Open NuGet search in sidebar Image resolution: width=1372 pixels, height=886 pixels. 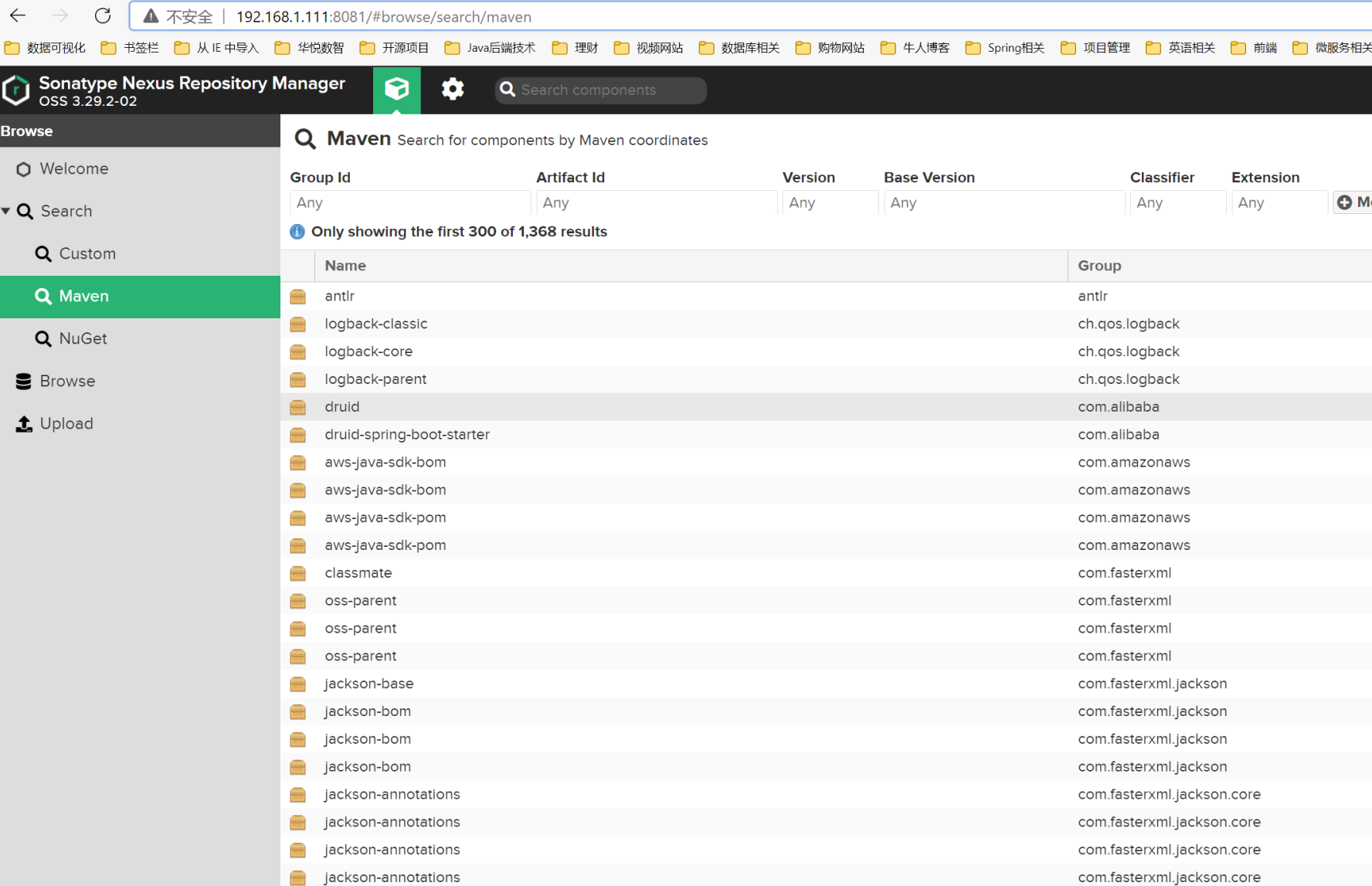coord(140,339)
